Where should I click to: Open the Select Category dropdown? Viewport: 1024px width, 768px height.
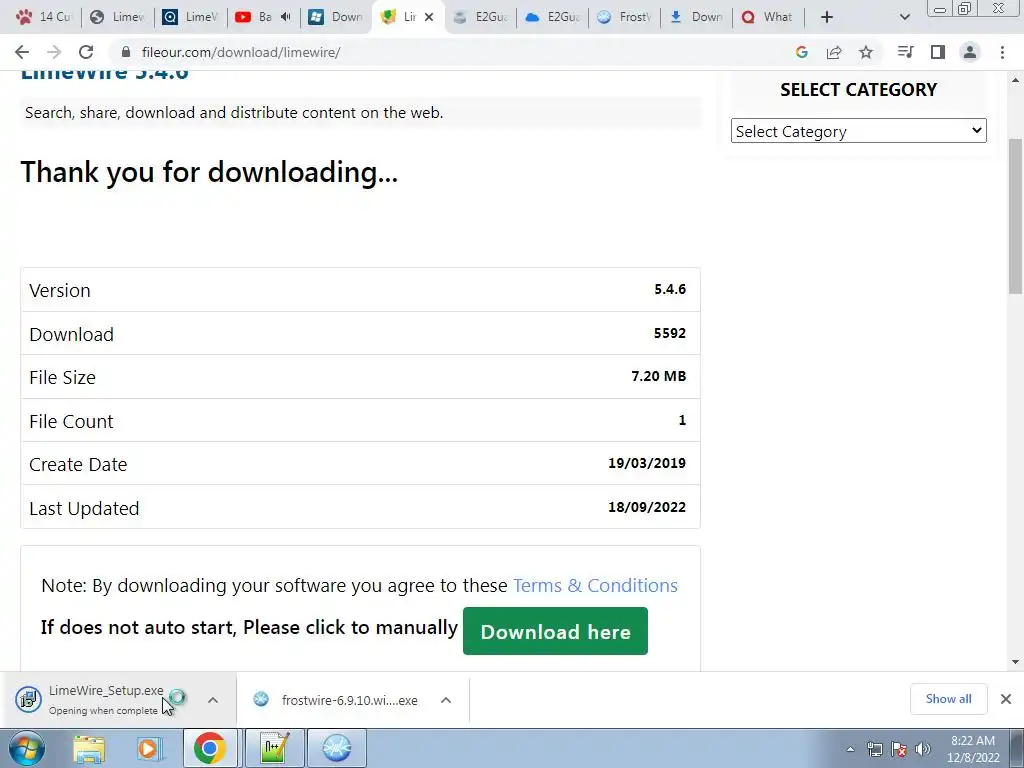(858, 131)
